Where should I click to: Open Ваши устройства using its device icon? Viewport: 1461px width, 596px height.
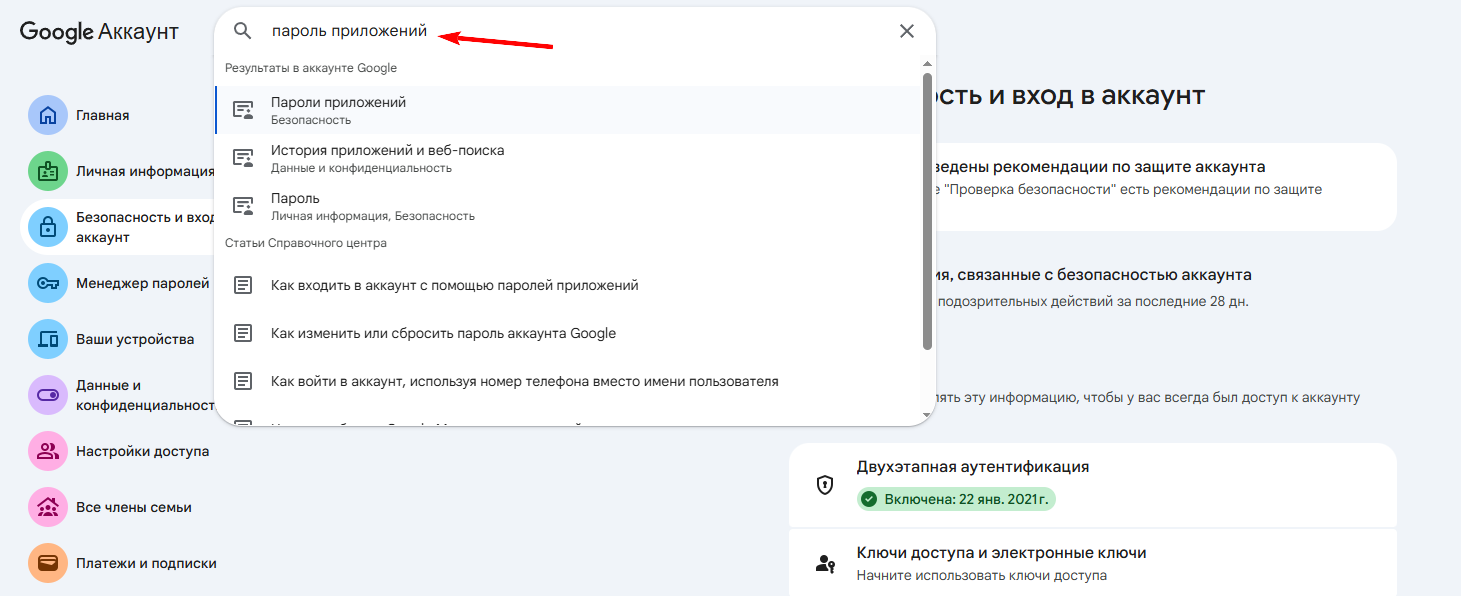[x=48, y=338]
